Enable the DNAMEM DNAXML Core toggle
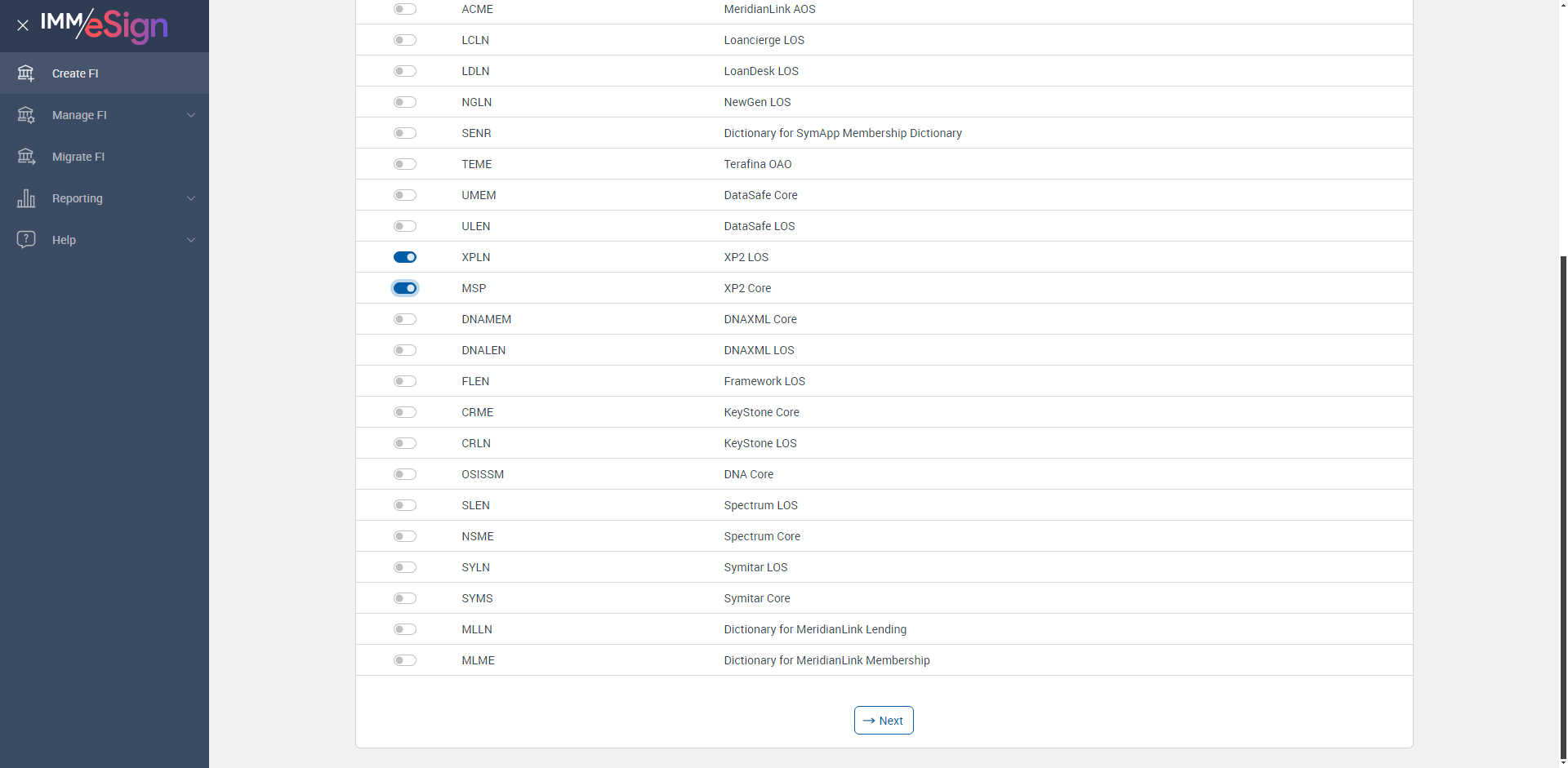This screenshot has width=1568, height=768. click(x=405, y=319)
